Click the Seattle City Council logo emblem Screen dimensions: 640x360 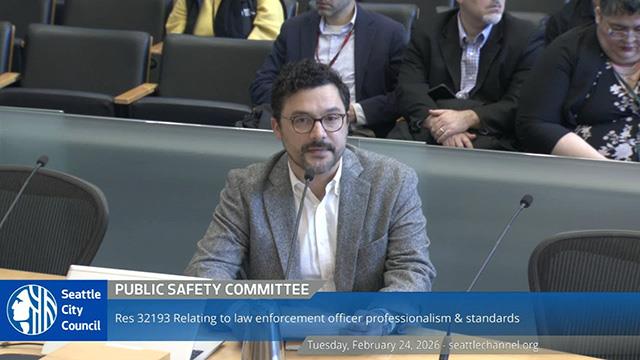click(x=32, y=310)
